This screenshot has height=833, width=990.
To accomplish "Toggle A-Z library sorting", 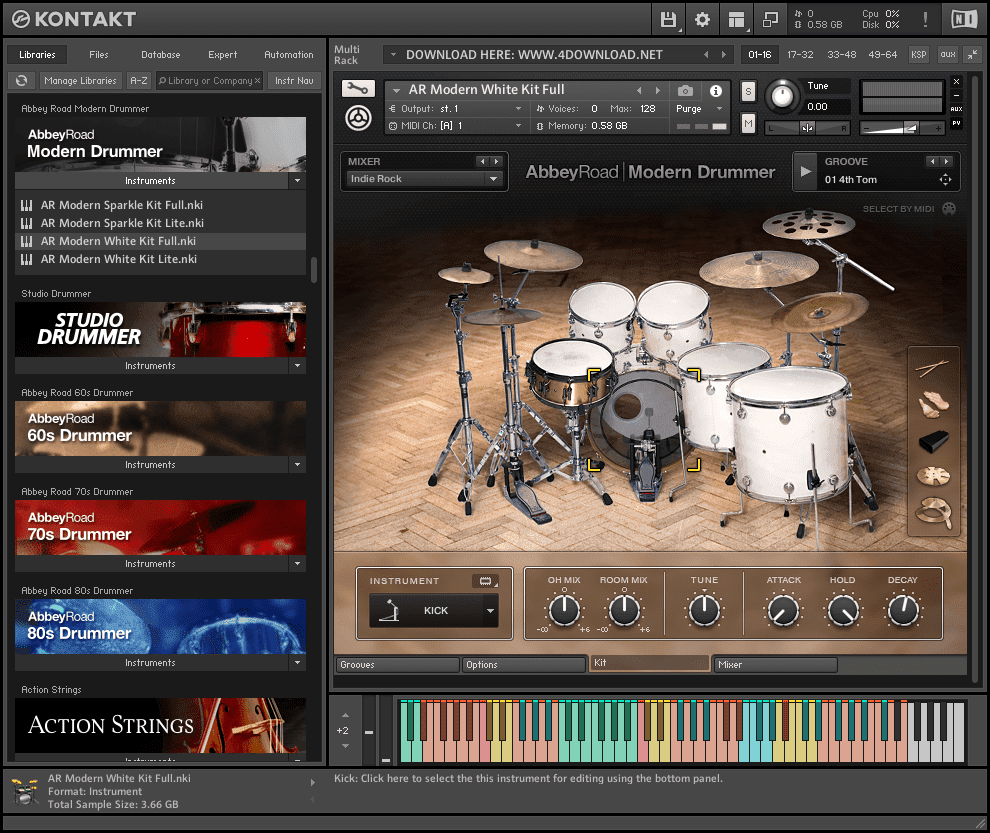I will click(x=138, y=80).
